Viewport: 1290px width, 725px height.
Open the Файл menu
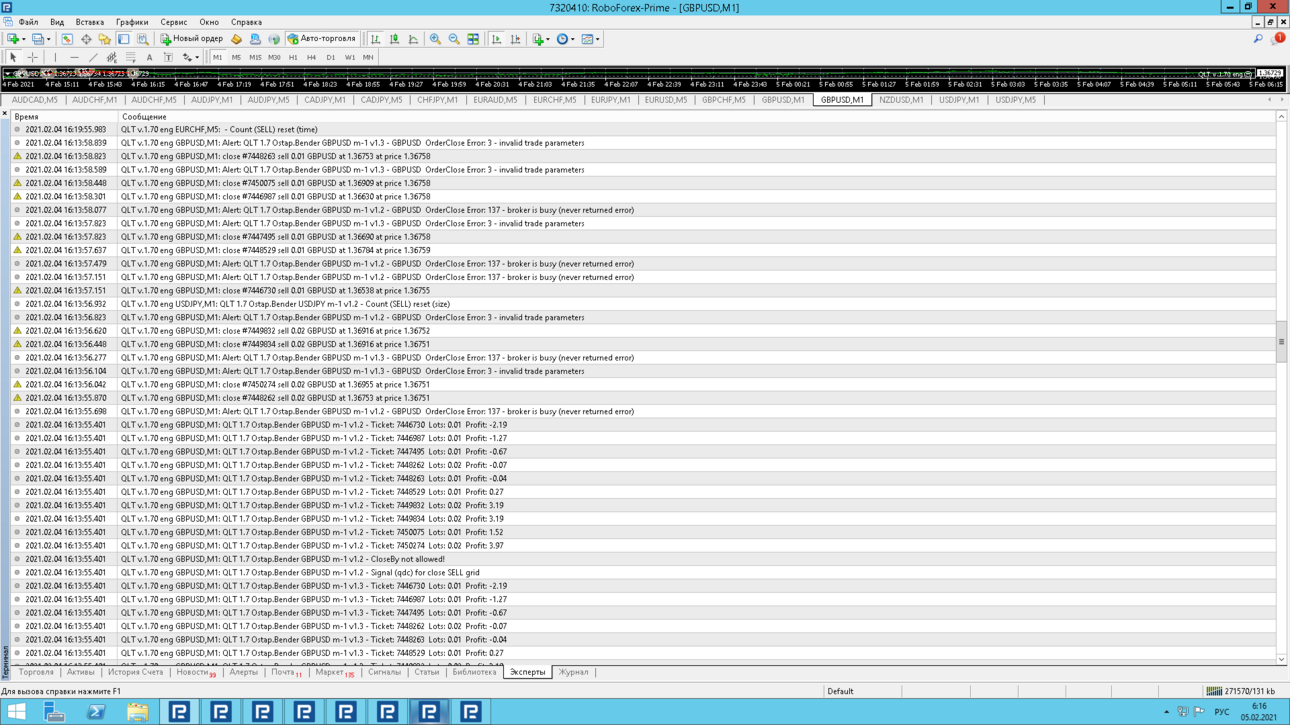28,22
